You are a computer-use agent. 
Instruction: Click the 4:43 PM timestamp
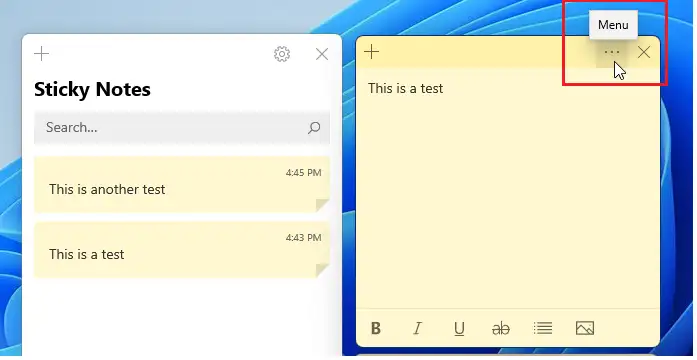pyautogui.click(x=303, y=238)
